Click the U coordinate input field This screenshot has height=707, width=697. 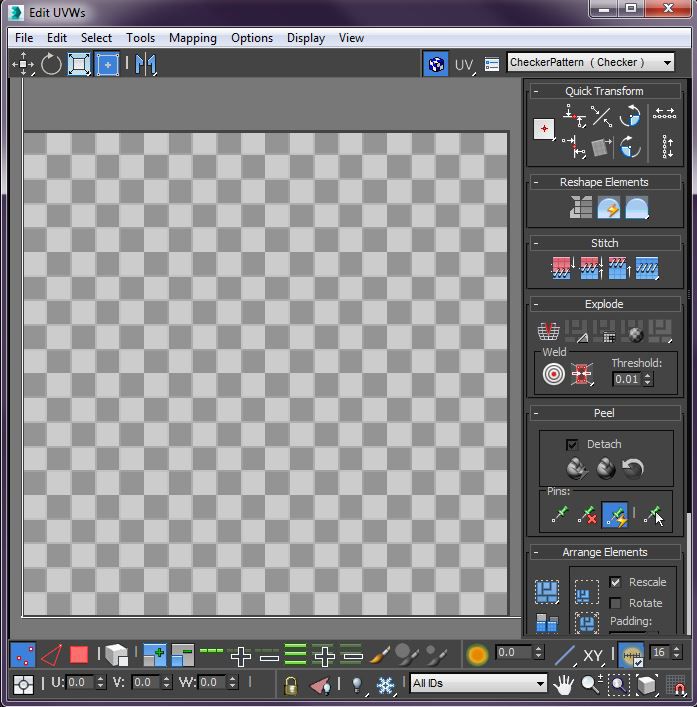click(79, 682)
